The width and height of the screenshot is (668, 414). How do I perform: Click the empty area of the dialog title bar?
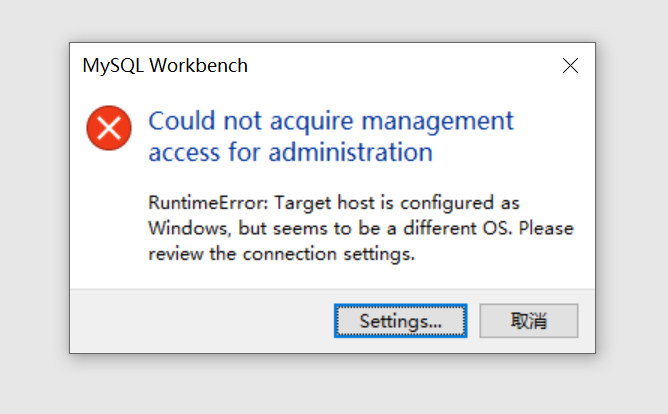[x=400, y=67]
